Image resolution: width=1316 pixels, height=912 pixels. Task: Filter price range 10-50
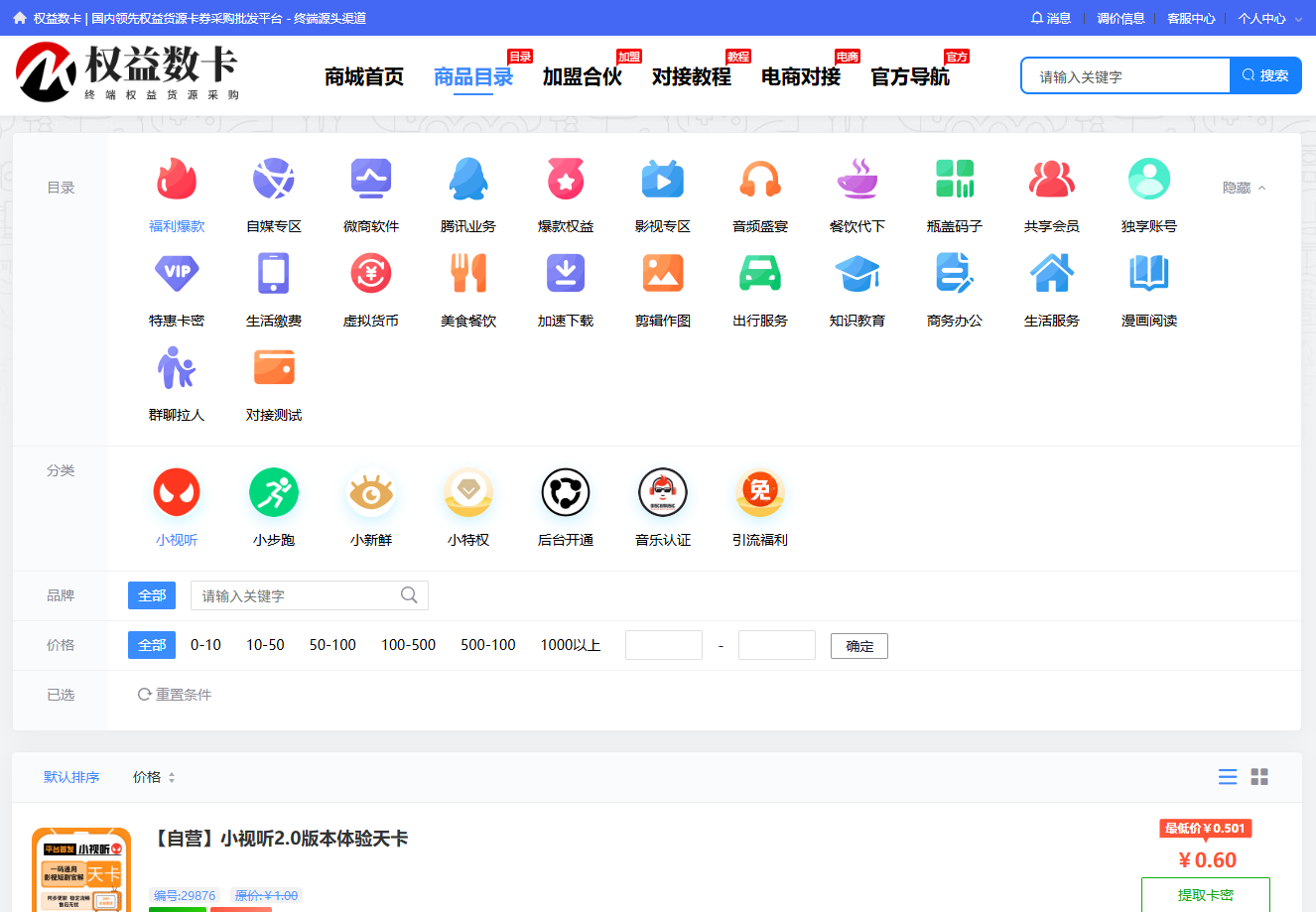coord(265,645)
